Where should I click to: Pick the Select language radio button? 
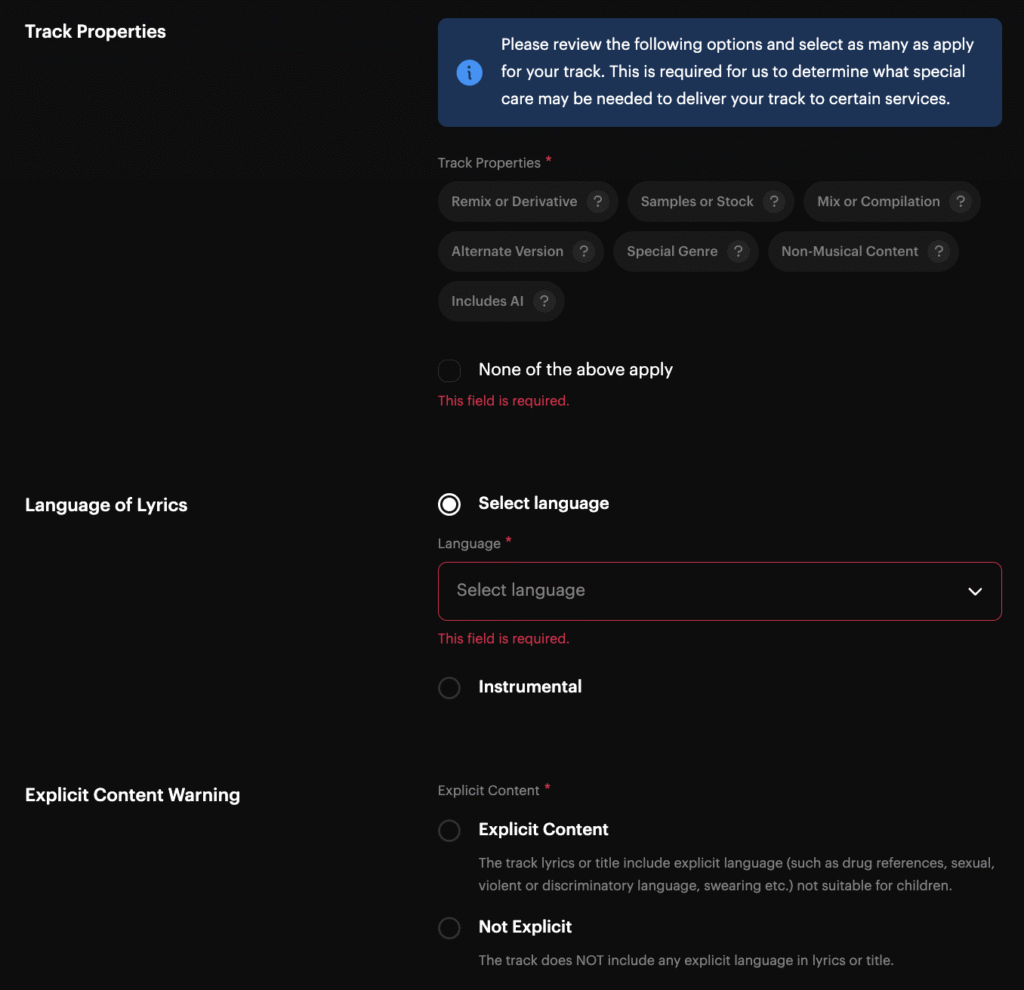(450, 504)
